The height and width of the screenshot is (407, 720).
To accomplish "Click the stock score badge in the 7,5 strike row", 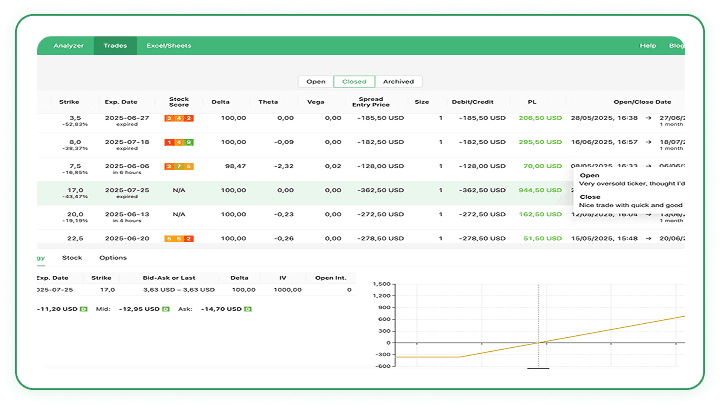I will (179, 166).
